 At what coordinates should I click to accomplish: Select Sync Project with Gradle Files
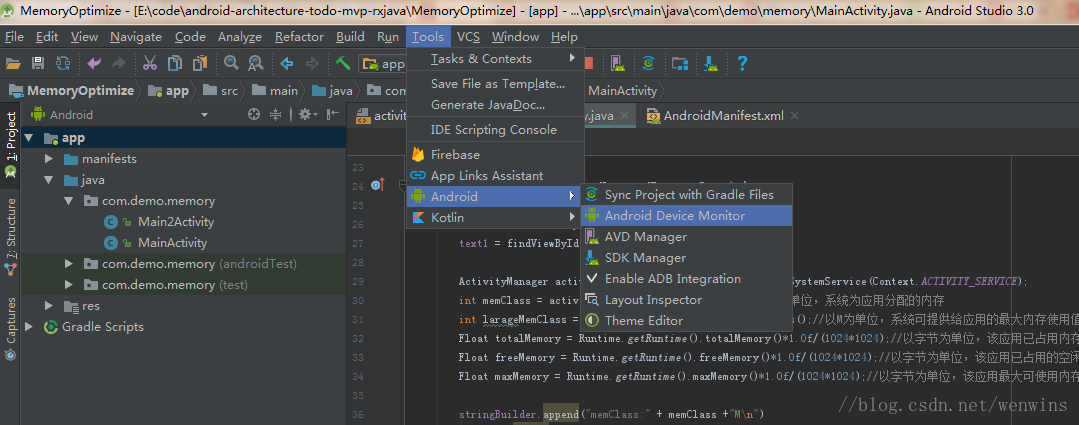tap(687, 195)
